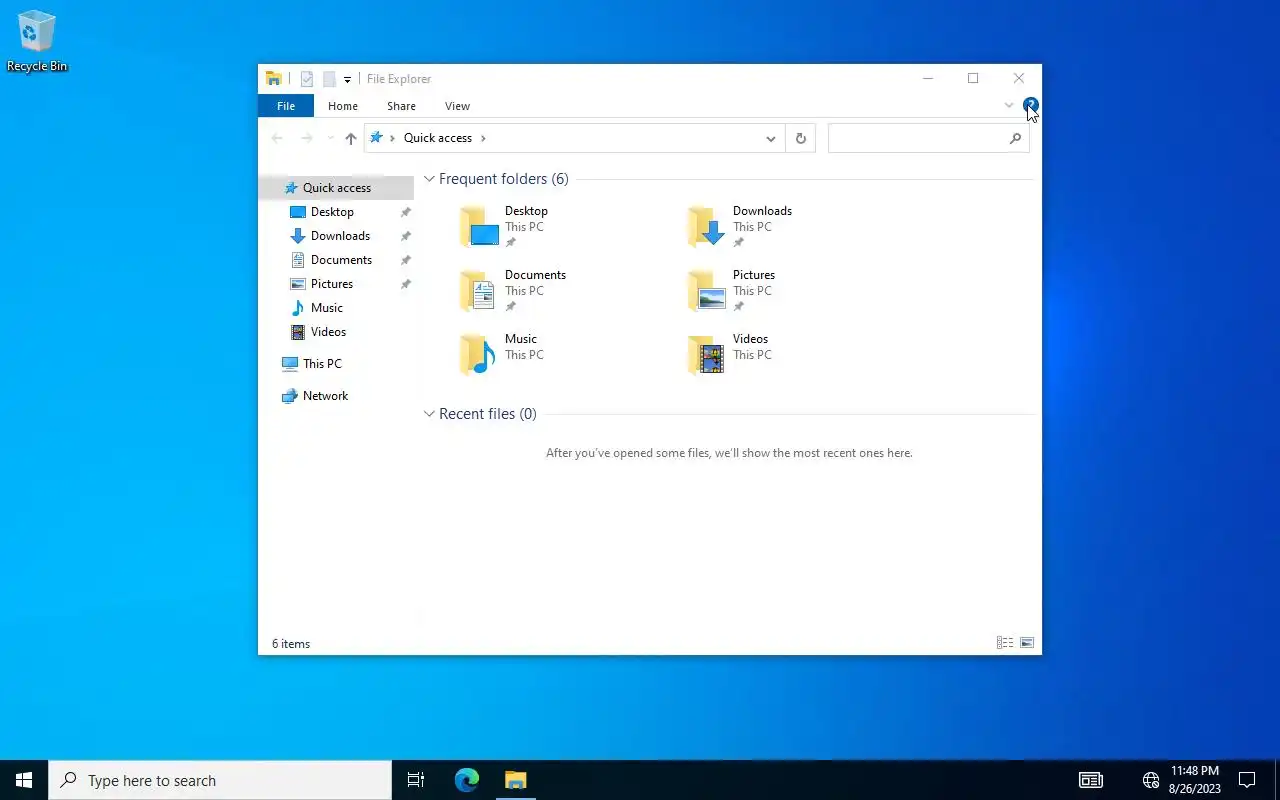
Task: Switch to Details view icon in status bar
Action: tap(1005, 643)
